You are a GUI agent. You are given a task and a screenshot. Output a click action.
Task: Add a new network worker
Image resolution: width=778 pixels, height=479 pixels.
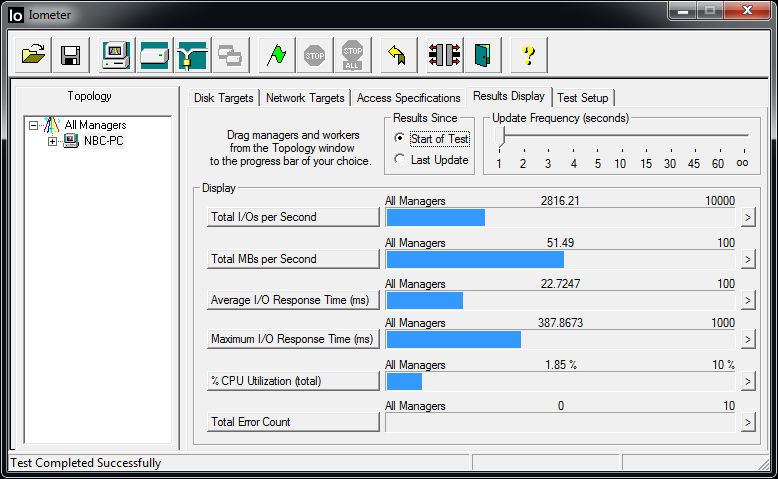coord(193,55)
